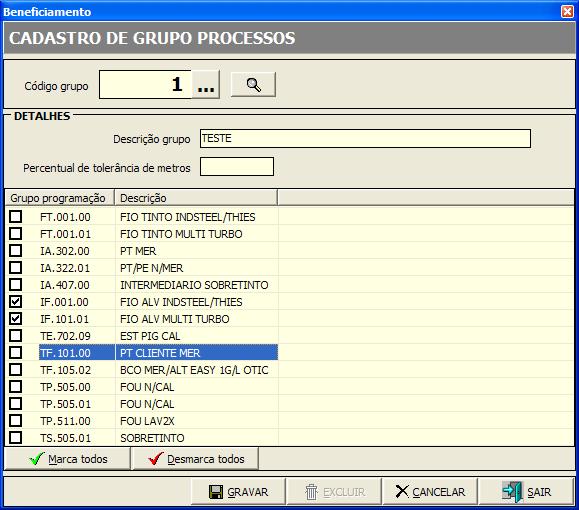
Task: Click the Percentual de tolerância de metros field
Action: (237, 167)
